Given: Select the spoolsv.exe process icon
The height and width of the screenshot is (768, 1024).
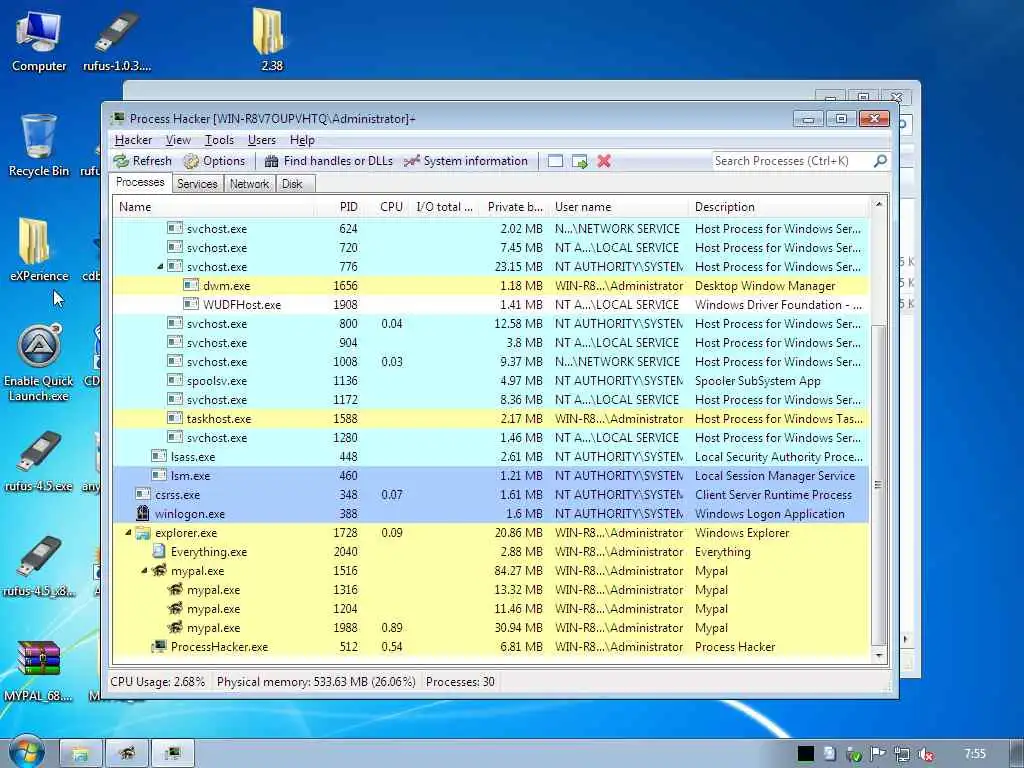Looking at the screenshot, I should pyautogui.click(x=175, y=380).
